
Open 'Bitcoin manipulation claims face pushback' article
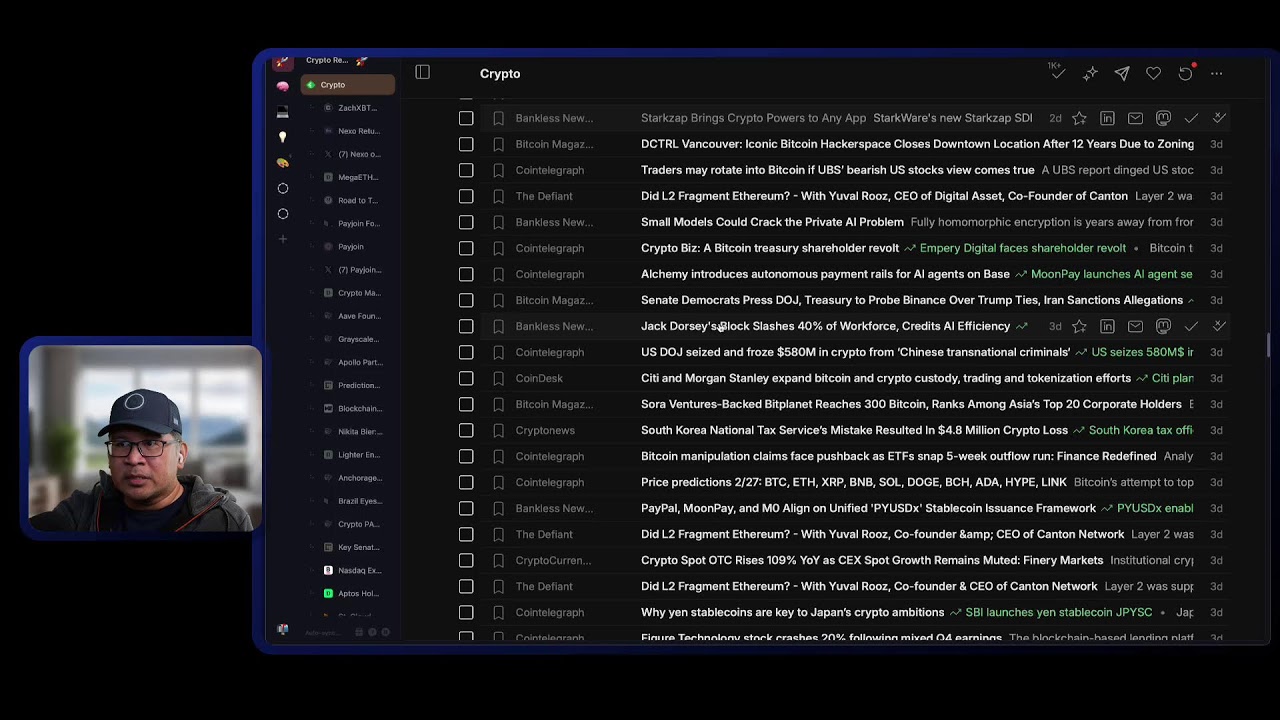pos(898,456)
